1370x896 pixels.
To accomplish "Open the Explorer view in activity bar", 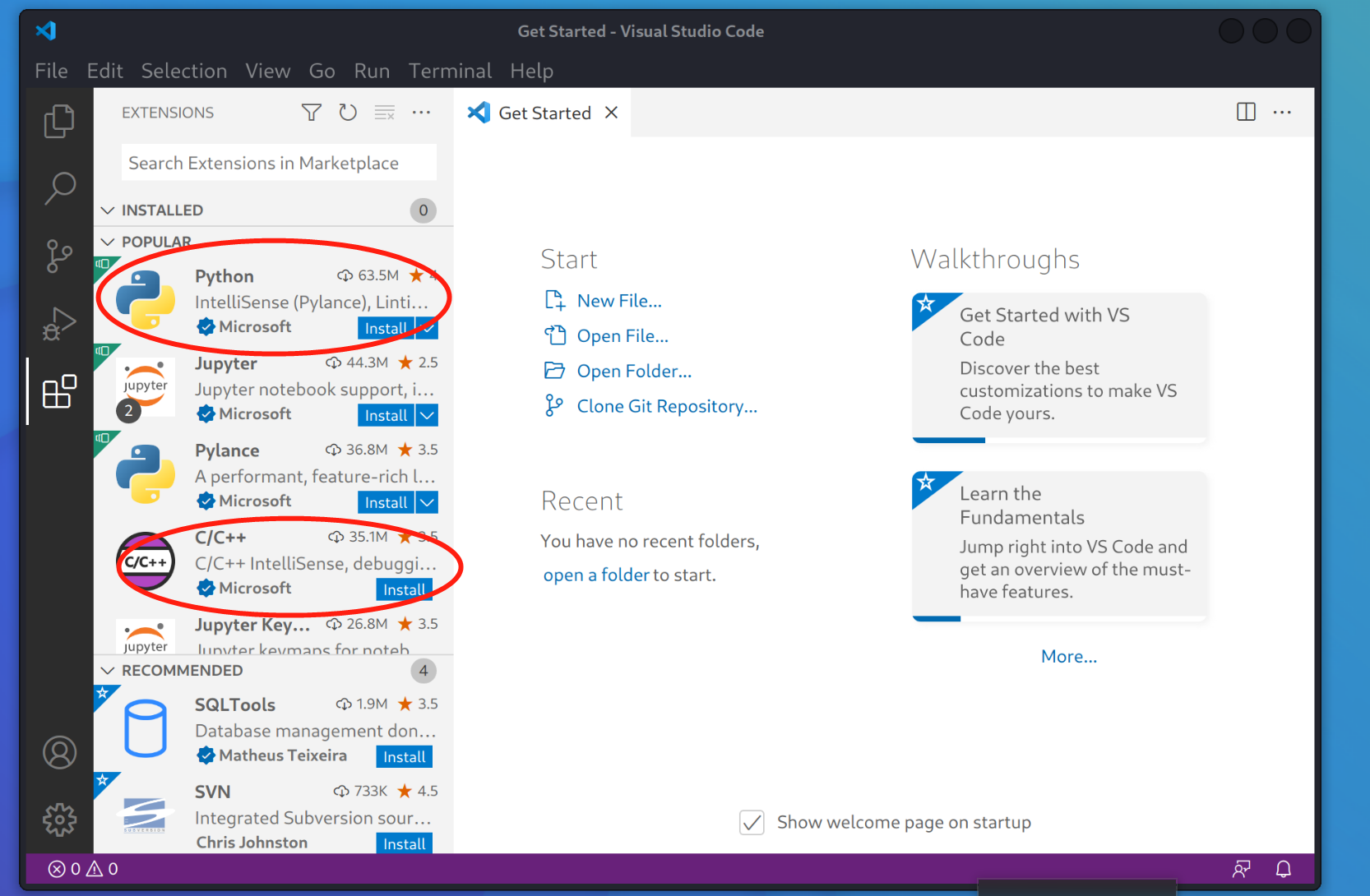I will pyautogui.click(x=59, y=121).
